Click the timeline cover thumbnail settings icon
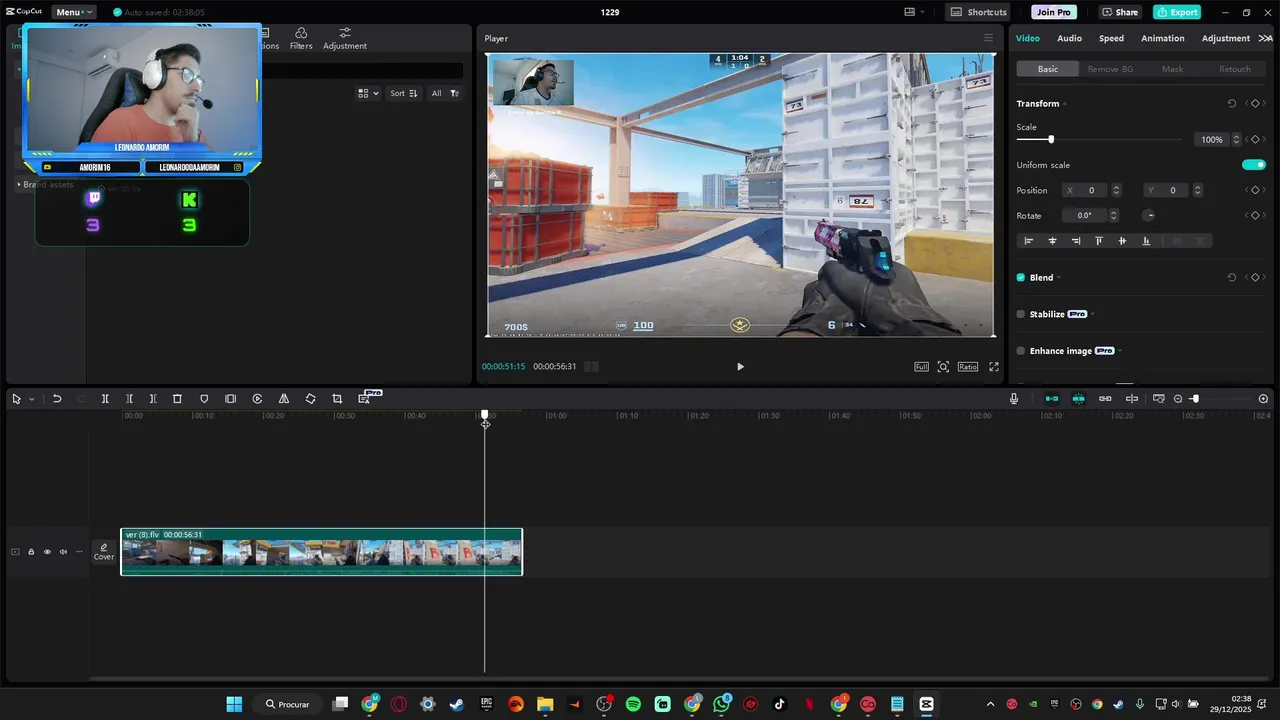This screenshot has width=1280, height=720. tap(1159, 399)
